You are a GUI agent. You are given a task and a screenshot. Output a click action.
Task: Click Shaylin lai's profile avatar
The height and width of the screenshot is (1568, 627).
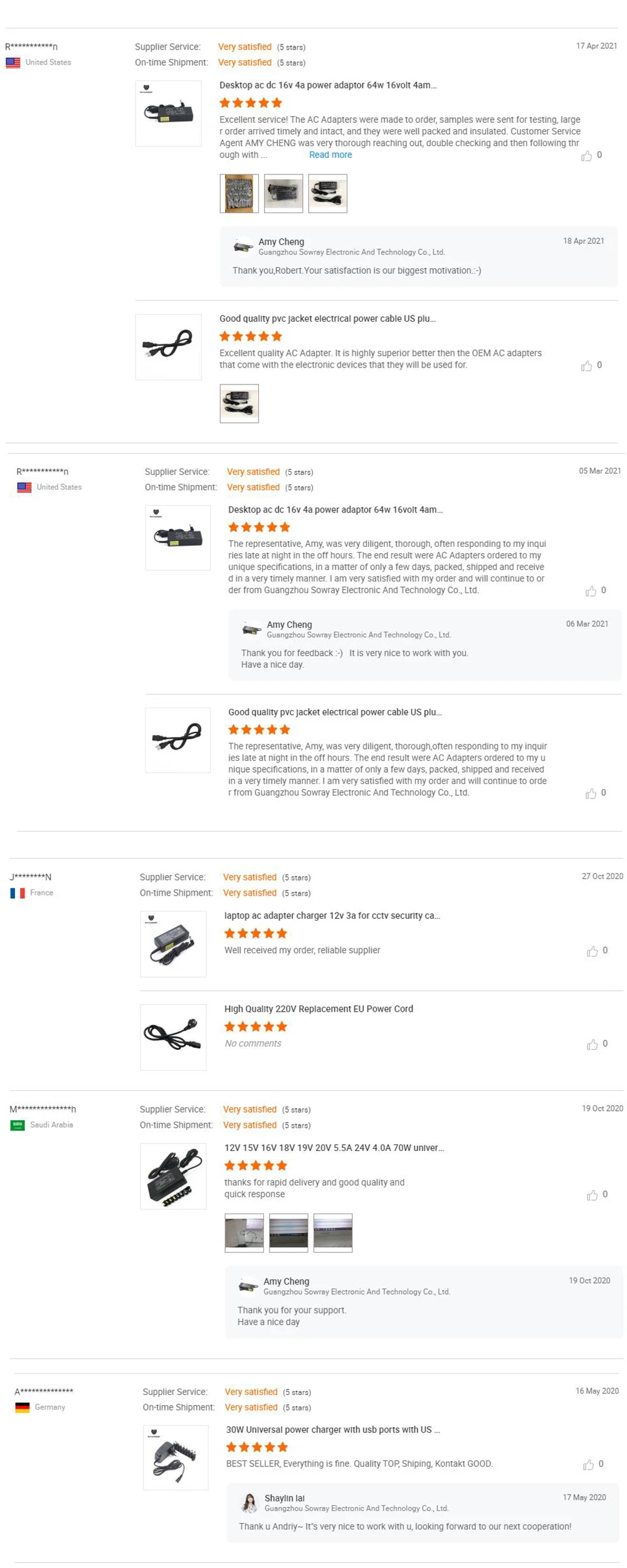click(250, 1503)
